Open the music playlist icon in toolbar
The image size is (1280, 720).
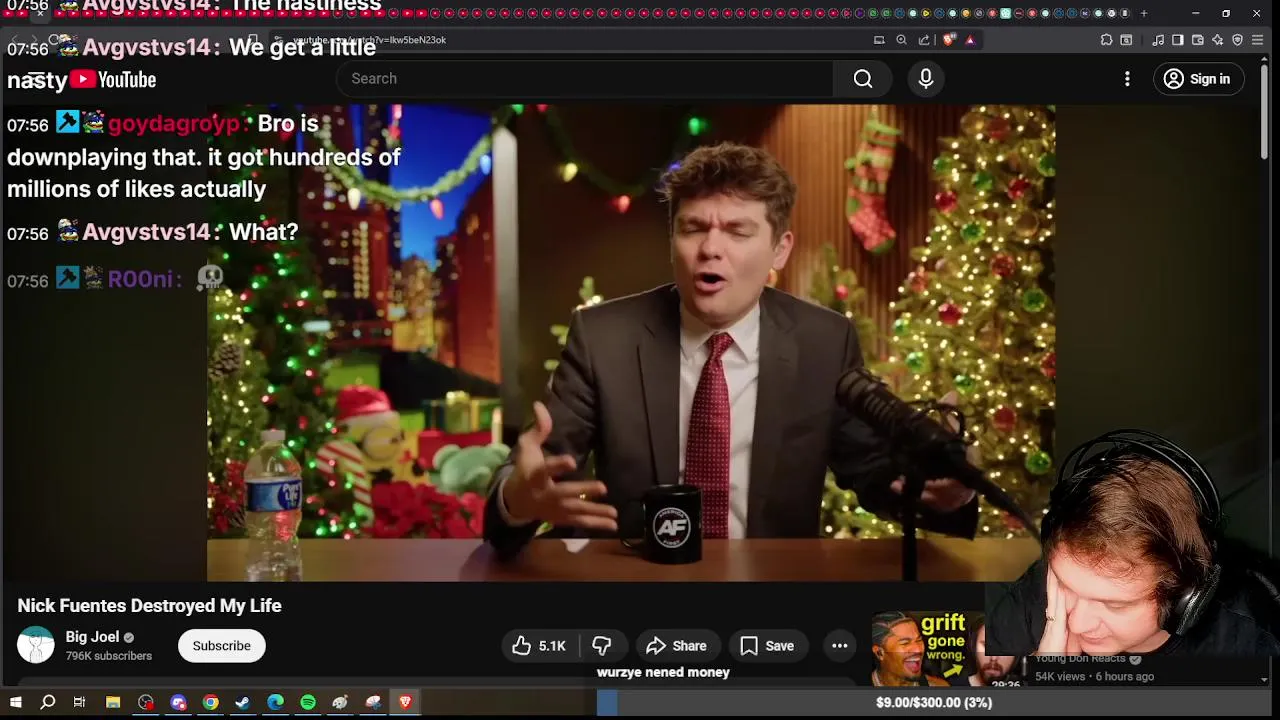click(1158, 40)
